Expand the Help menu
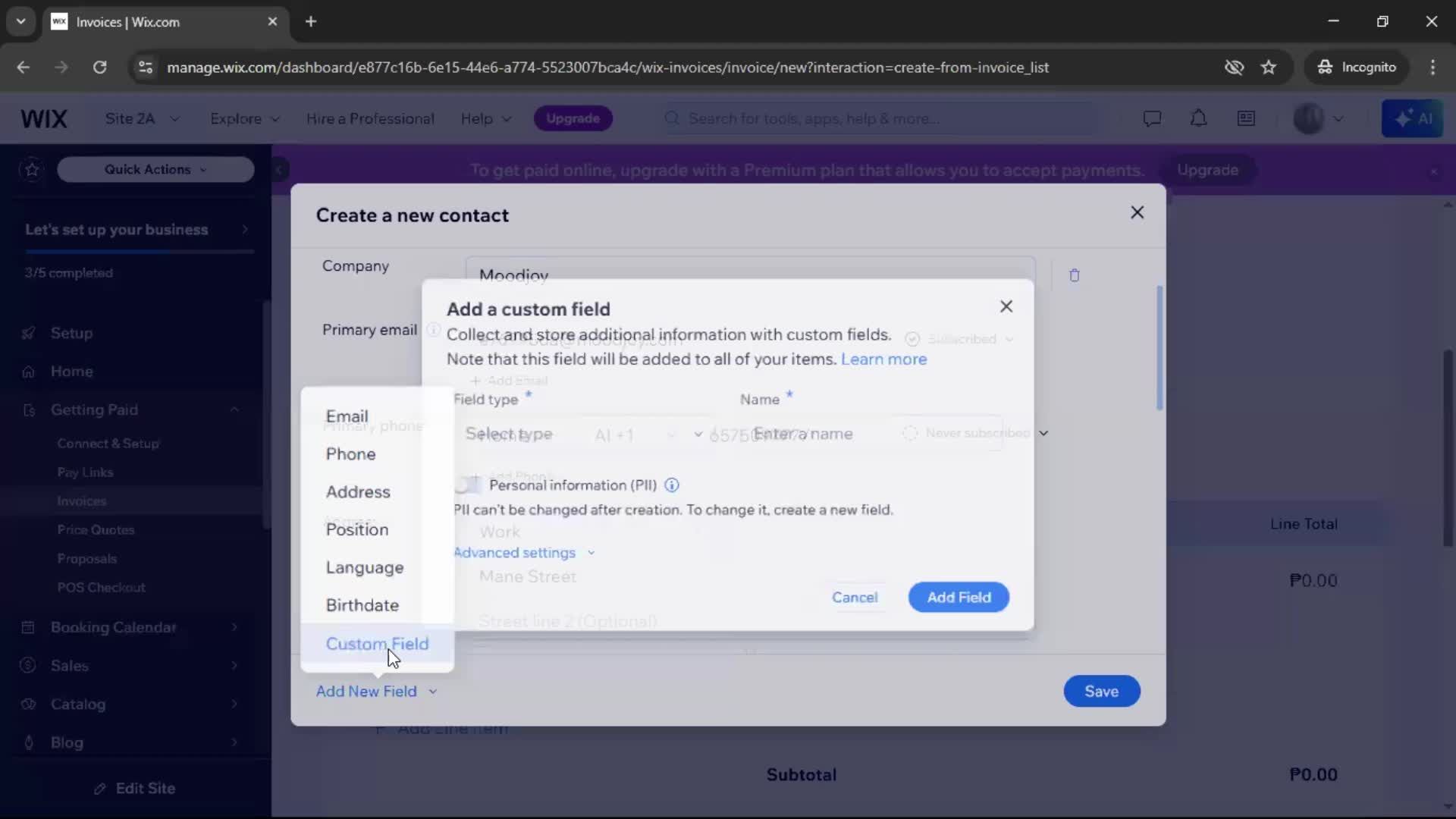 pos(486,119)
